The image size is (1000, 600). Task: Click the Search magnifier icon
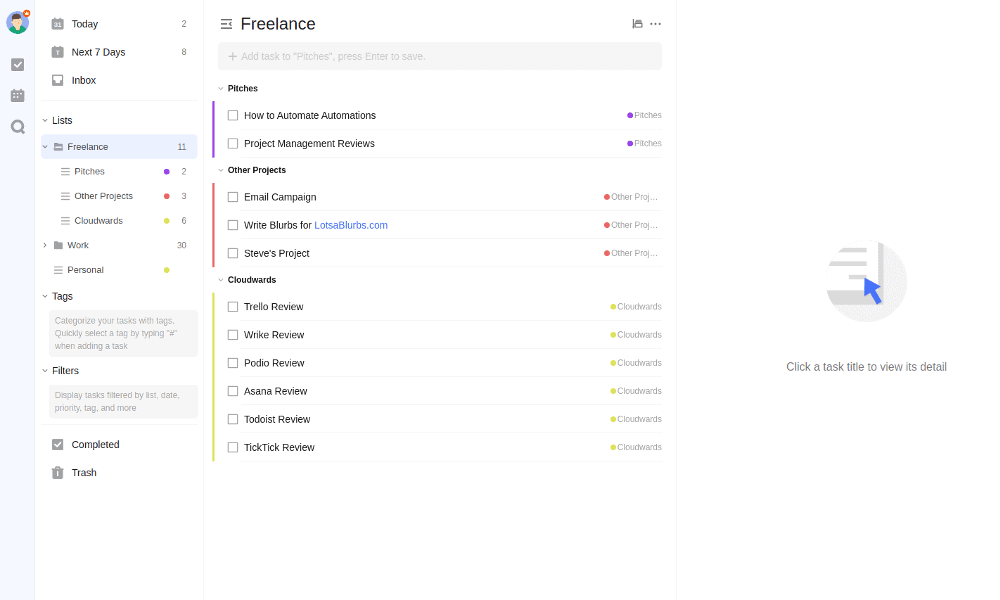(x=17, y=127)
